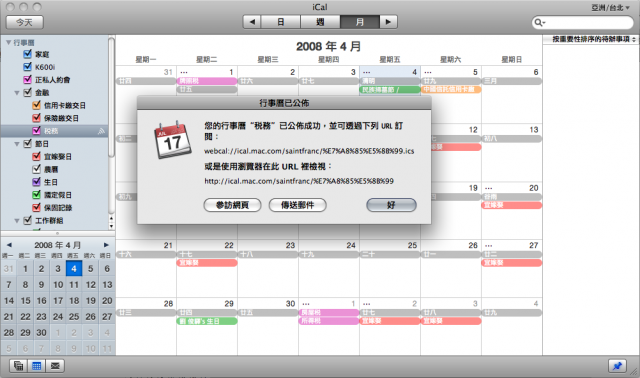Open the pink tax event on April 1
640x378 pixels.
(x=207, y=81)
